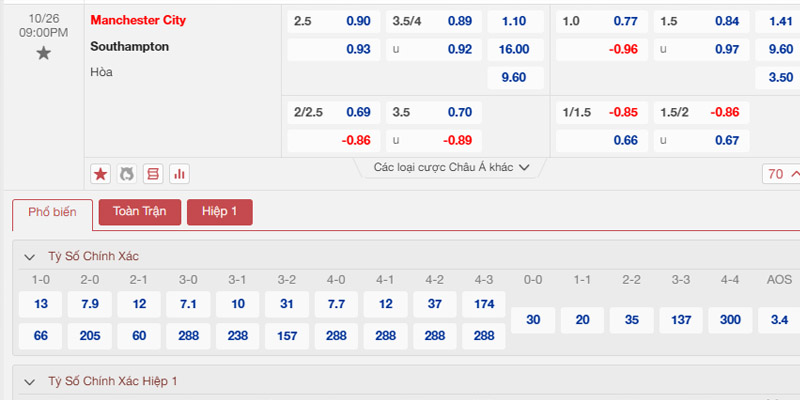Expand Các loại cược Châu Á khác

coord(452,167)
